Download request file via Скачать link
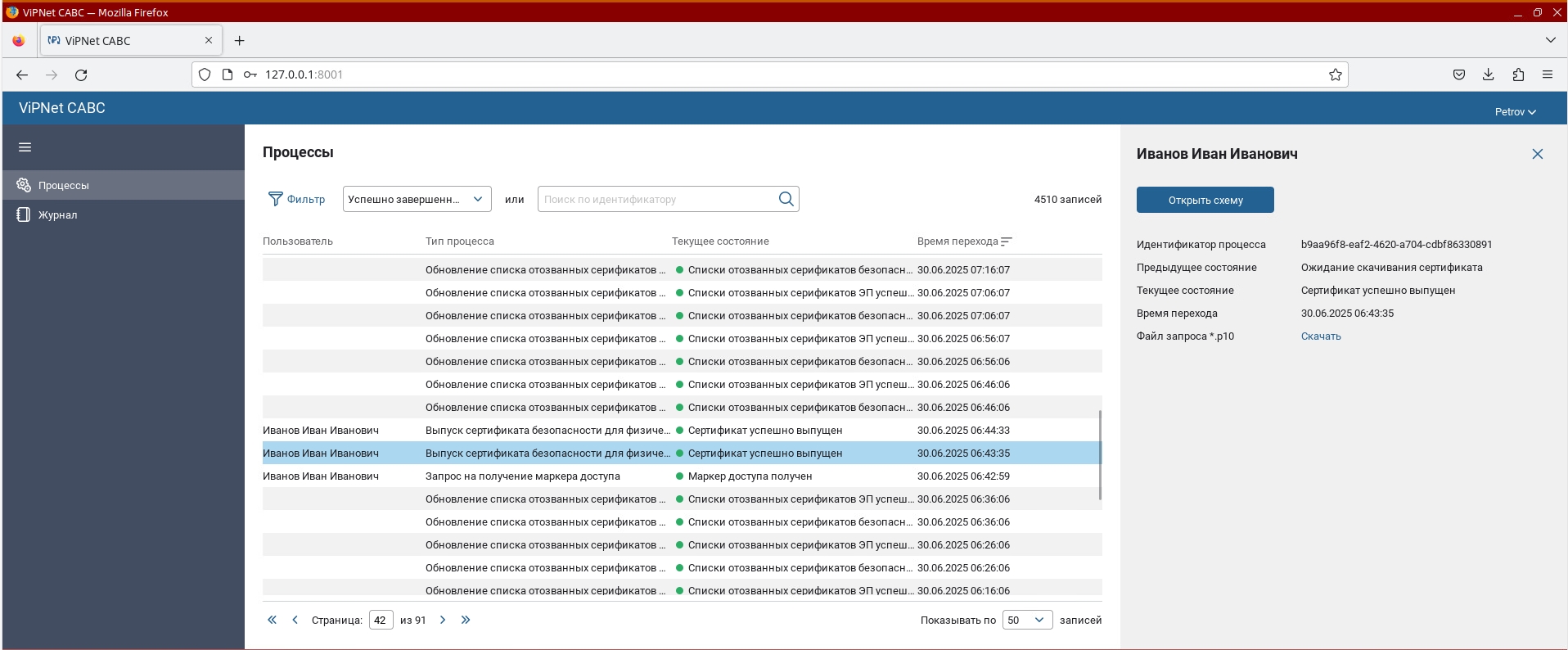Image resolution: width=1568 pixels, height=650 pixels. click(x=1320, y=336)
